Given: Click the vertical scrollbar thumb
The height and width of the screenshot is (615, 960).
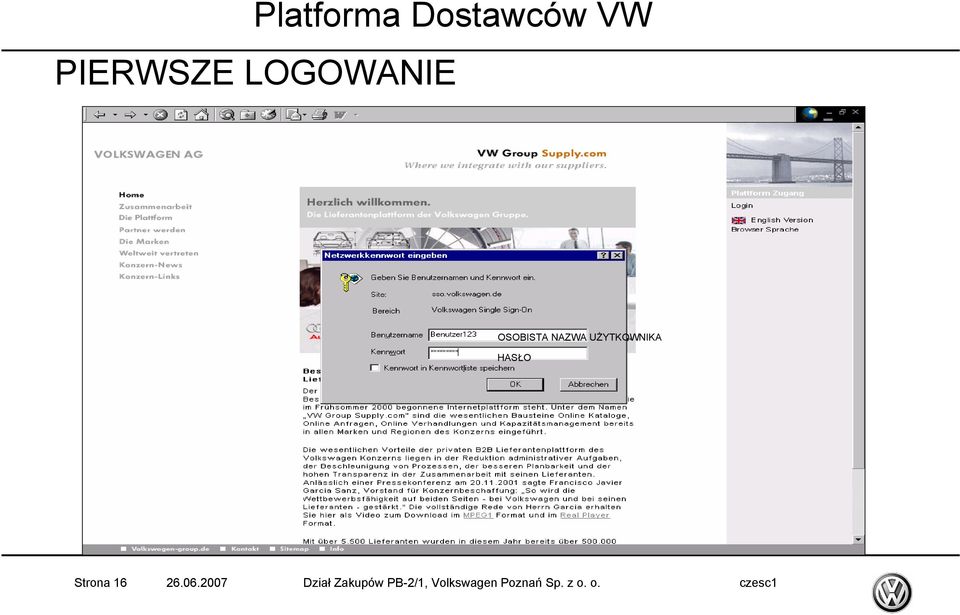Looking at the screenshot, I should click(x=858, y=300).
